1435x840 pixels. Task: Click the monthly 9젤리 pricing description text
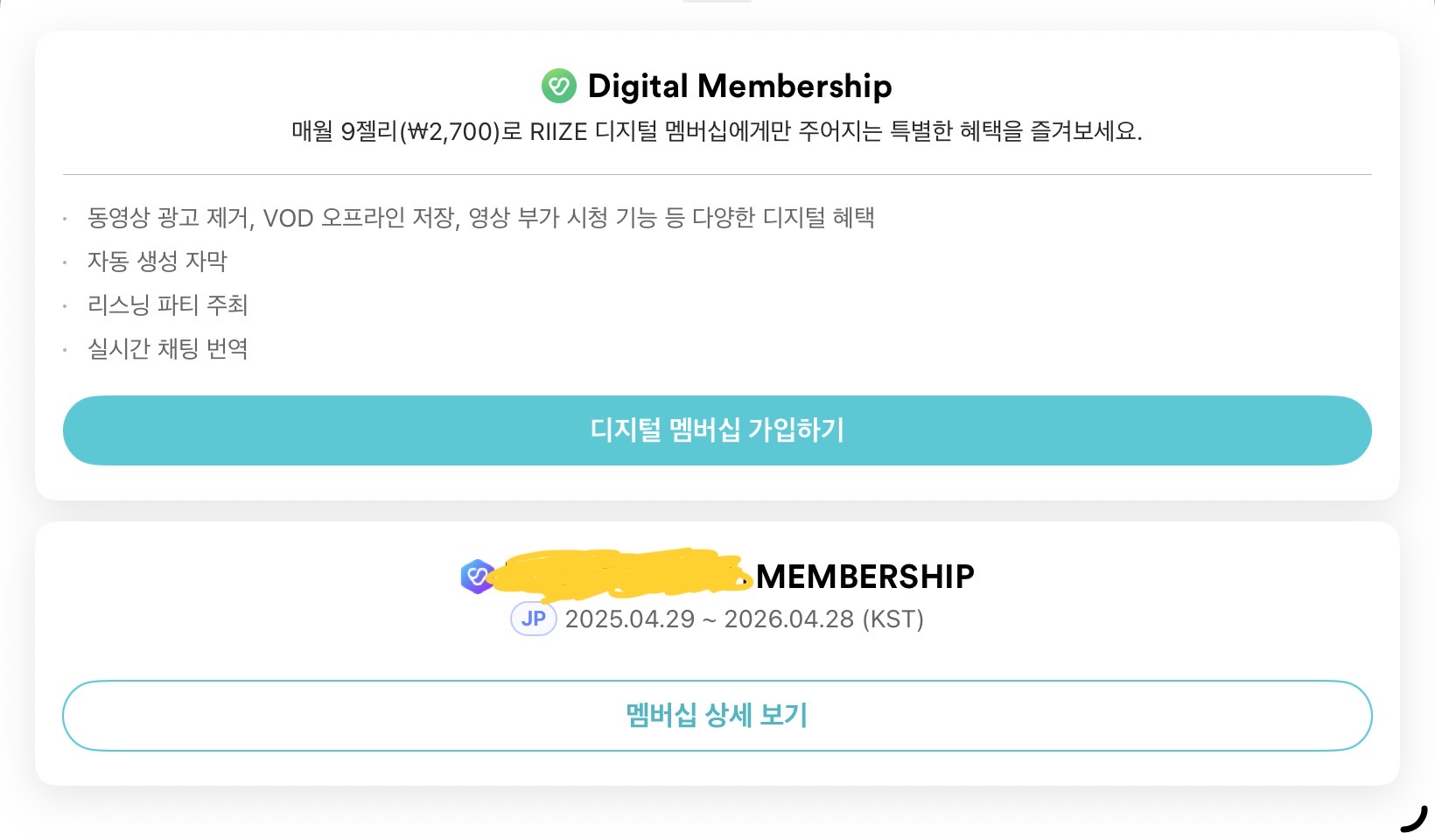[717, 133]
